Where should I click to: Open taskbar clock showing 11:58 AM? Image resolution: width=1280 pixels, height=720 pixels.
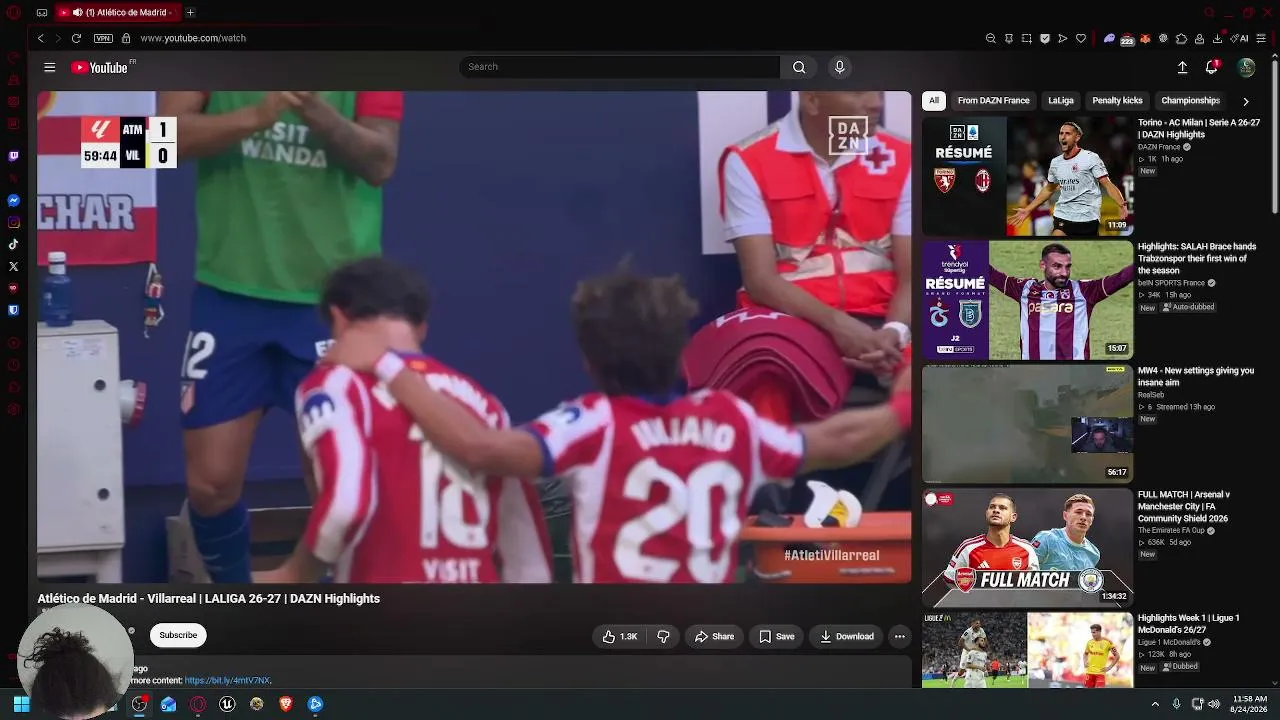coord(1250,704)
